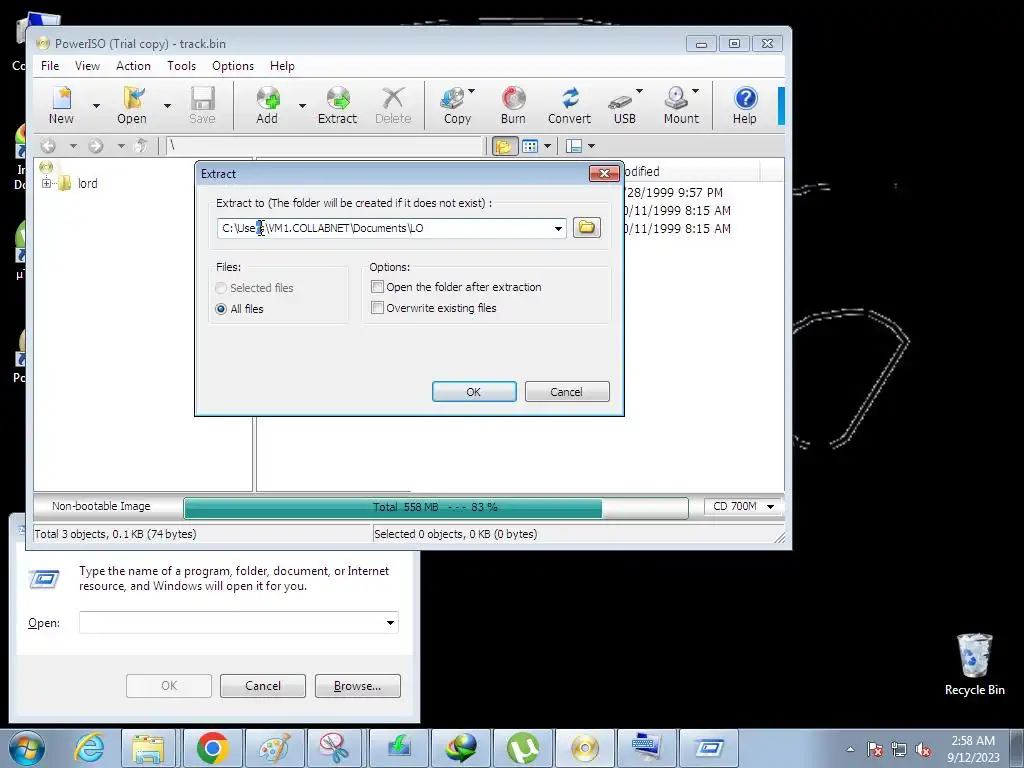Open the Open button dropdown arrow
Image resolution: width=1024 pixels, height=768 pixels.
[167, 105]
